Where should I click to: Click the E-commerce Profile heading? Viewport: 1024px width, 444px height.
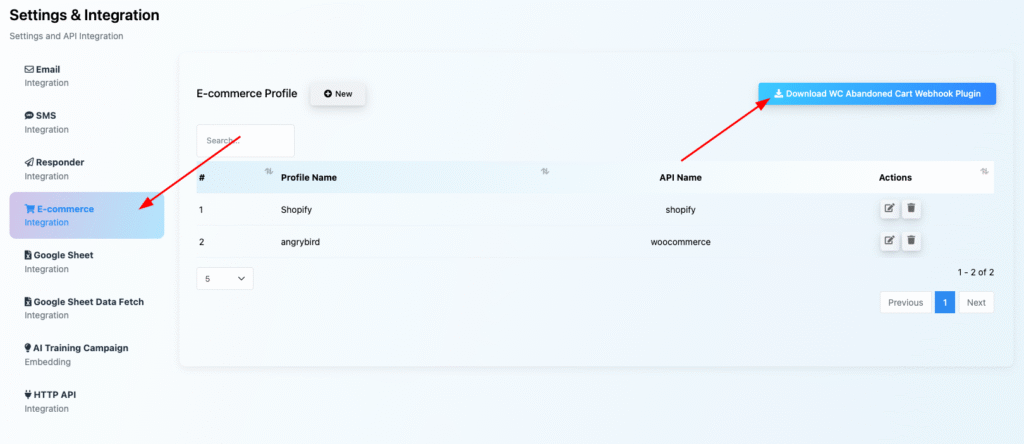pyautogui.click(x=247, y=93)
